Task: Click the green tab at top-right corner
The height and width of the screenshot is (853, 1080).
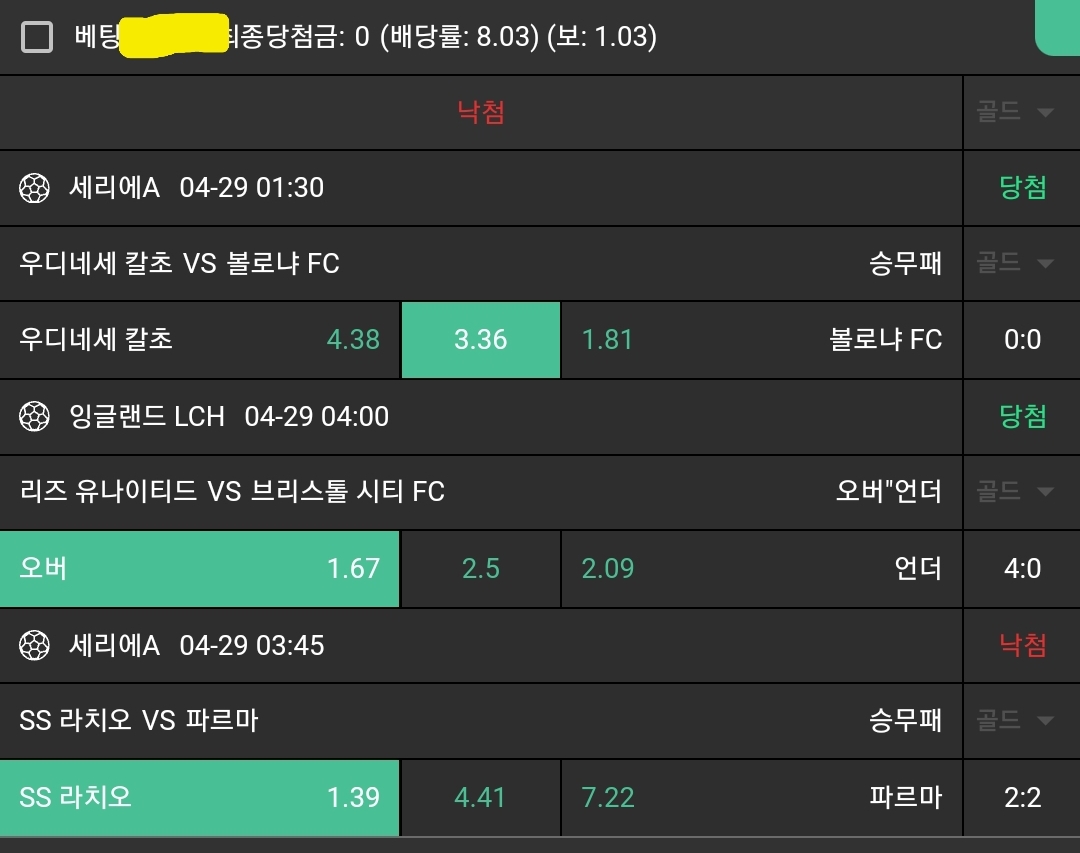Action: [1058, 26]
